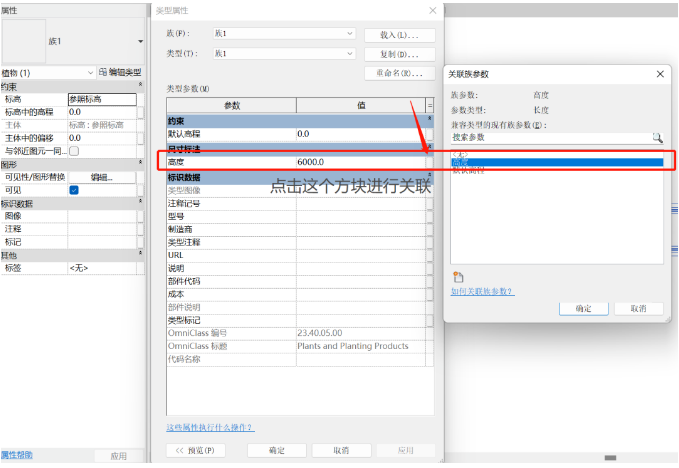Click the 标签 value <无>

[x=102, y=268]
